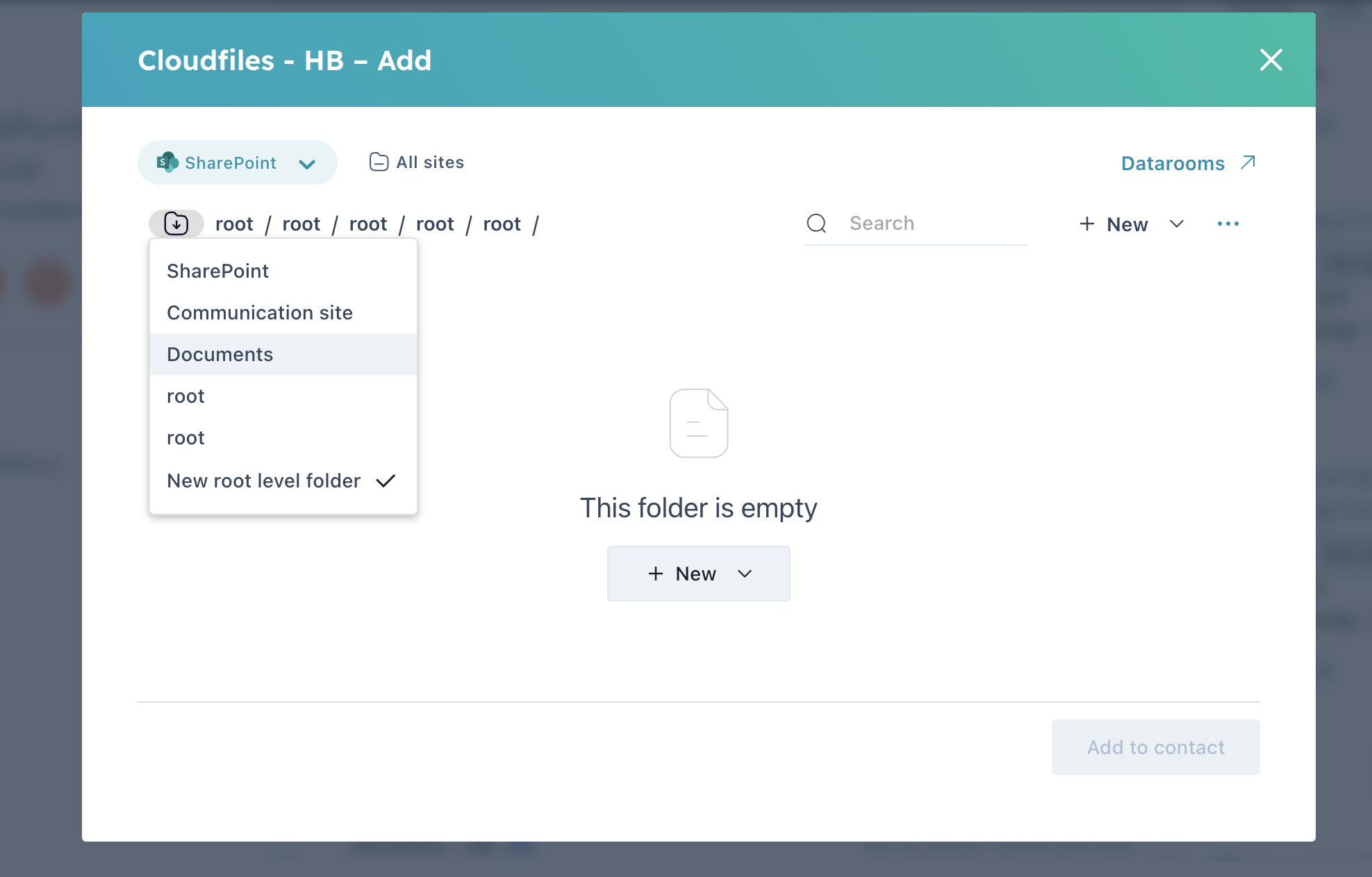Open the SharePoint source dropdown

tap(237, 162)
